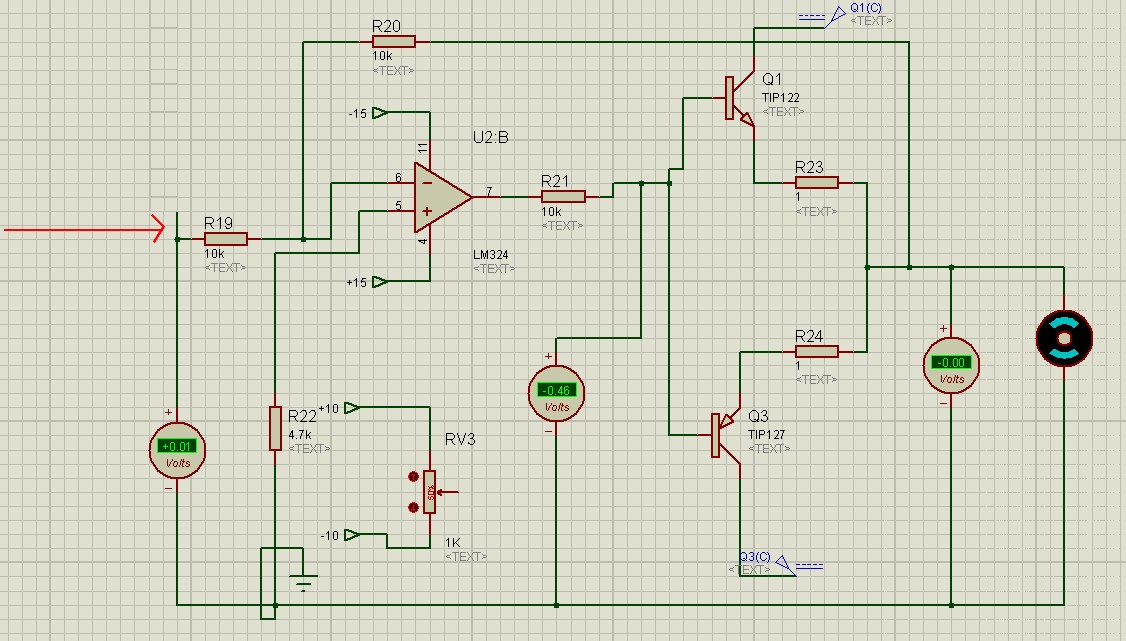Click the DC motor symbol
This screenshot has height=641, width=1126.
(x=1064, y=338)
